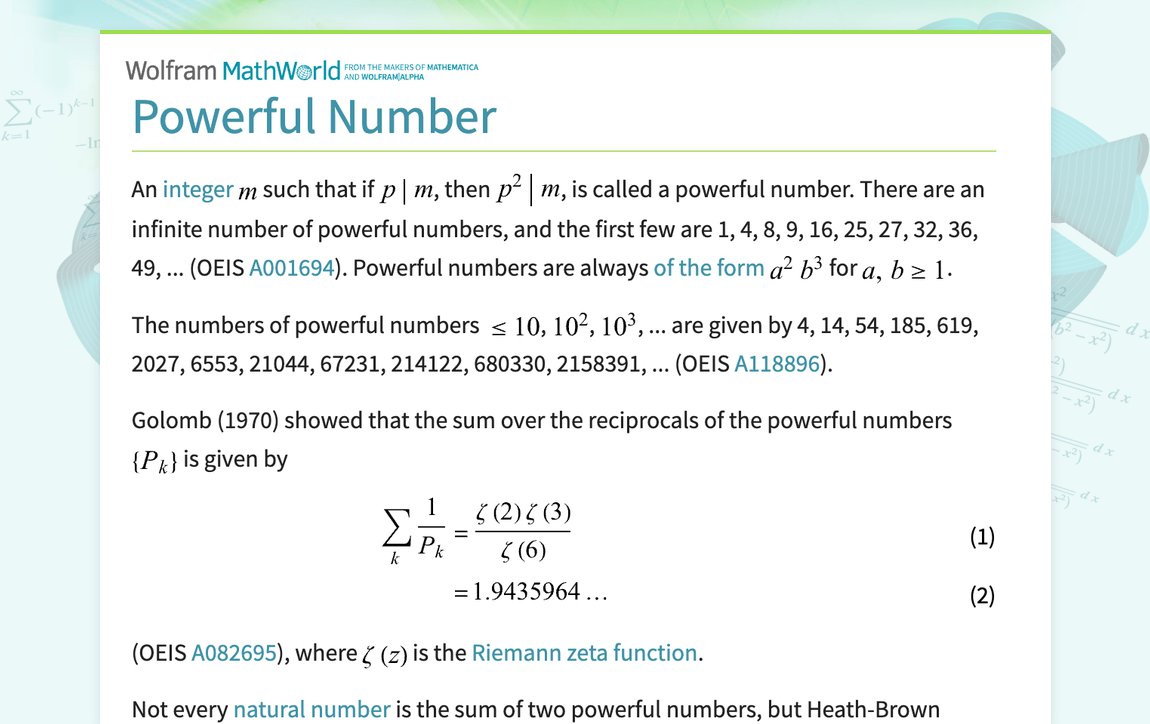
Task: Select the 'Powerful Number' page title
Action: pyautogui.click(x=313, y=117)
